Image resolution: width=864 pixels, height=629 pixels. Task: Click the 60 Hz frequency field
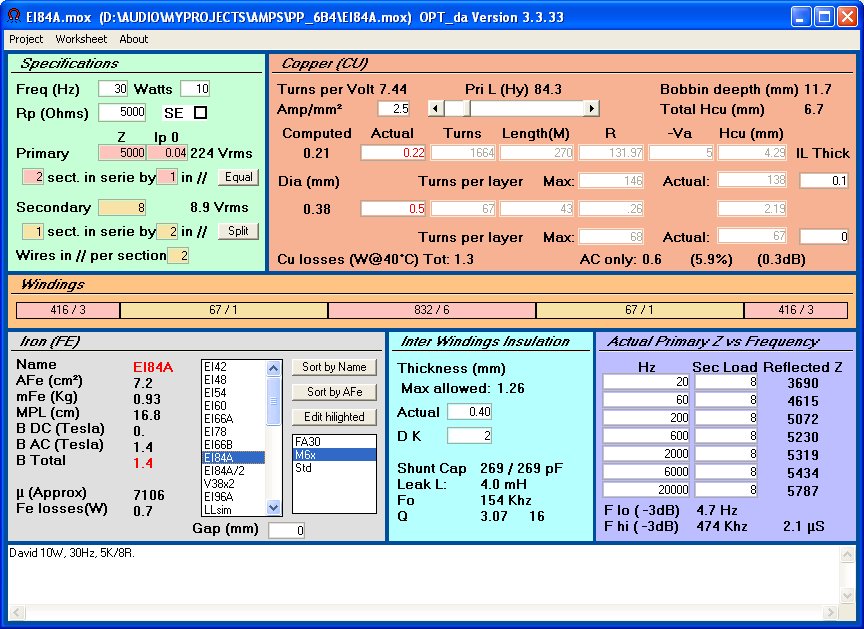pos(646,399)
